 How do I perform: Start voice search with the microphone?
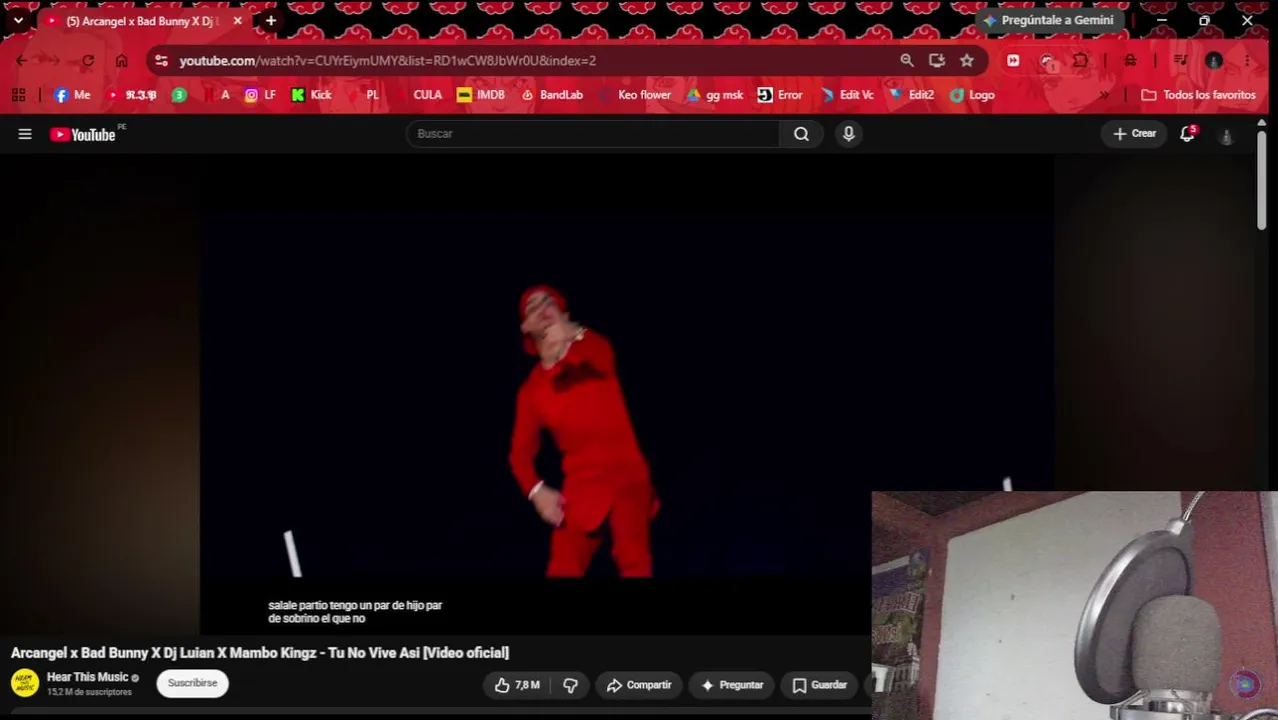pos(848,134)
